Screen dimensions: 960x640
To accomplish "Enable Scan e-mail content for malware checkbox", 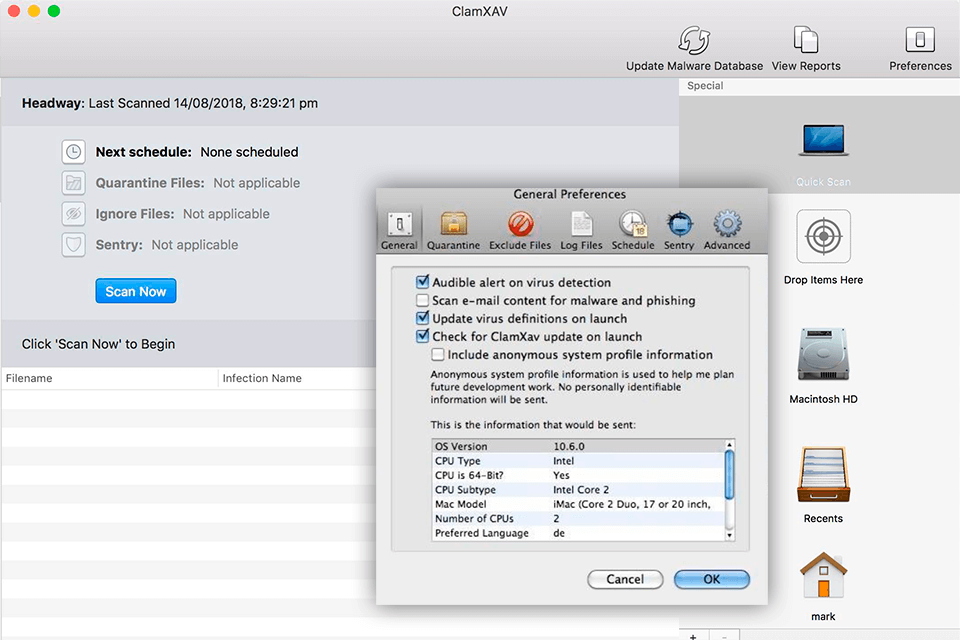I will [x=423, y=301].
